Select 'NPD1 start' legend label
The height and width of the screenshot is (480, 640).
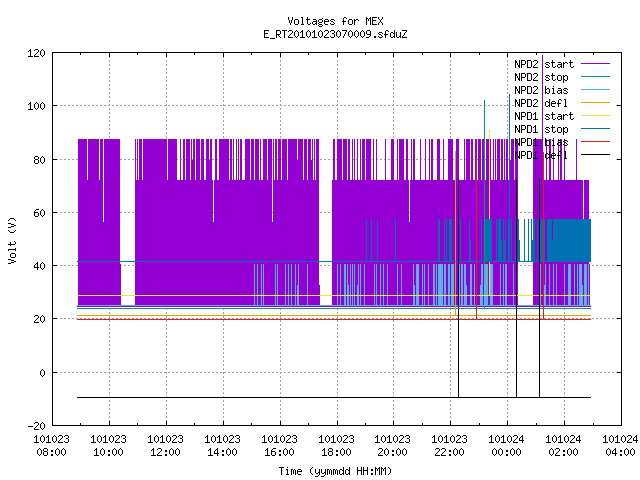pyautogui.click(x=544, y=116)
